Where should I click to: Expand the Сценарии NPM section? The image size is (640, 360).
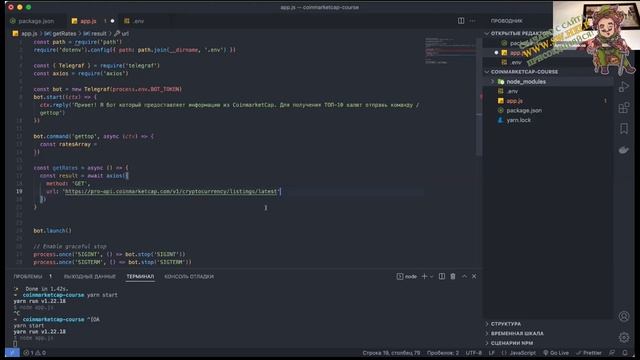tap(511, 343)
